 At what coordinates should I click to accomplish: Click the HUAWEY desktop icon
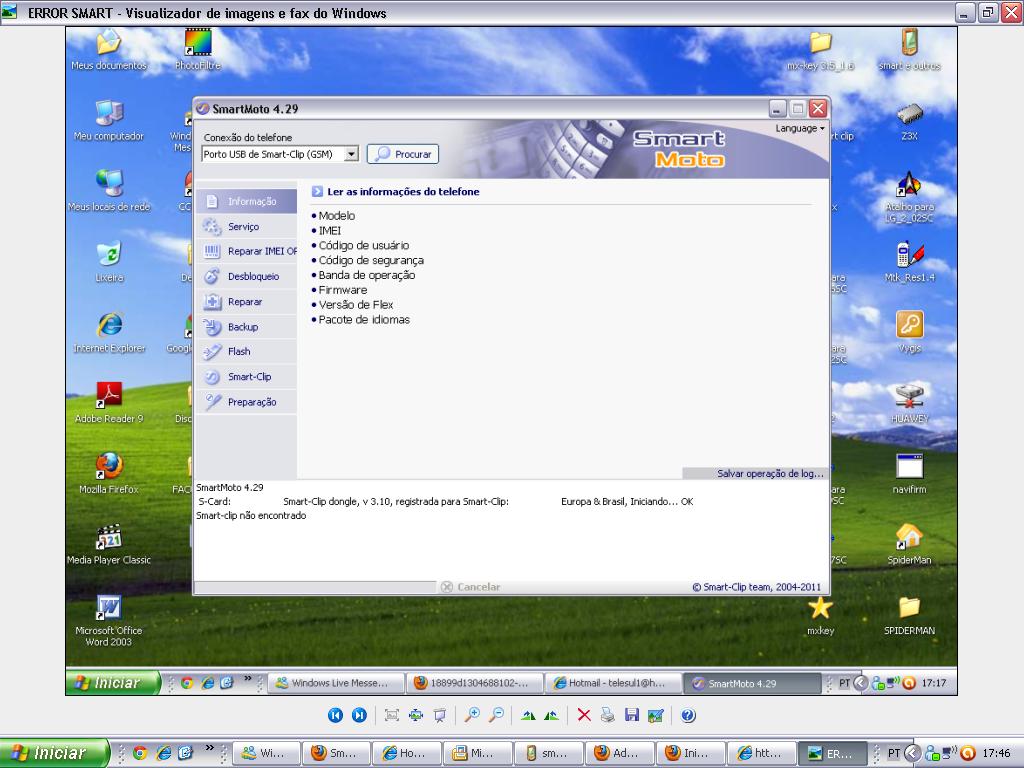pyautogui.click(x=909, y=403)
